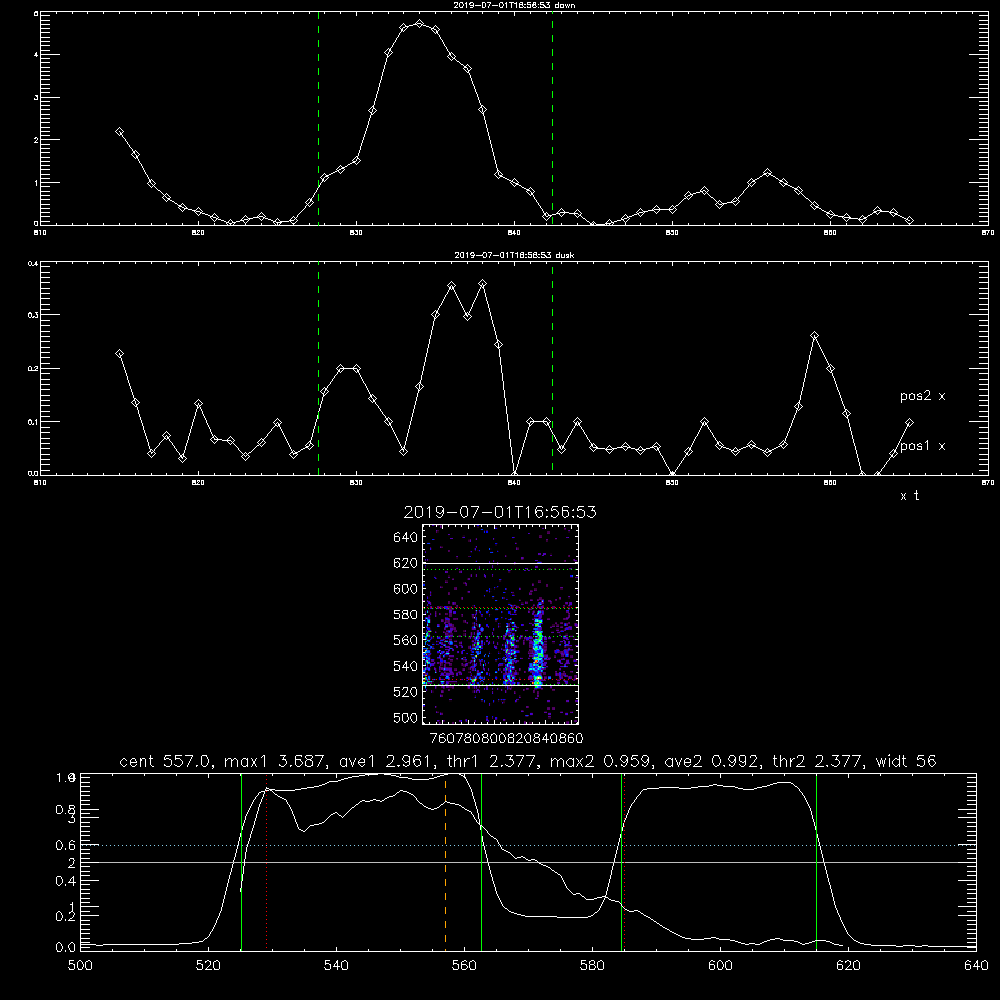
Task: Click the 'cent 557.0' value
Action: point(166,761)
